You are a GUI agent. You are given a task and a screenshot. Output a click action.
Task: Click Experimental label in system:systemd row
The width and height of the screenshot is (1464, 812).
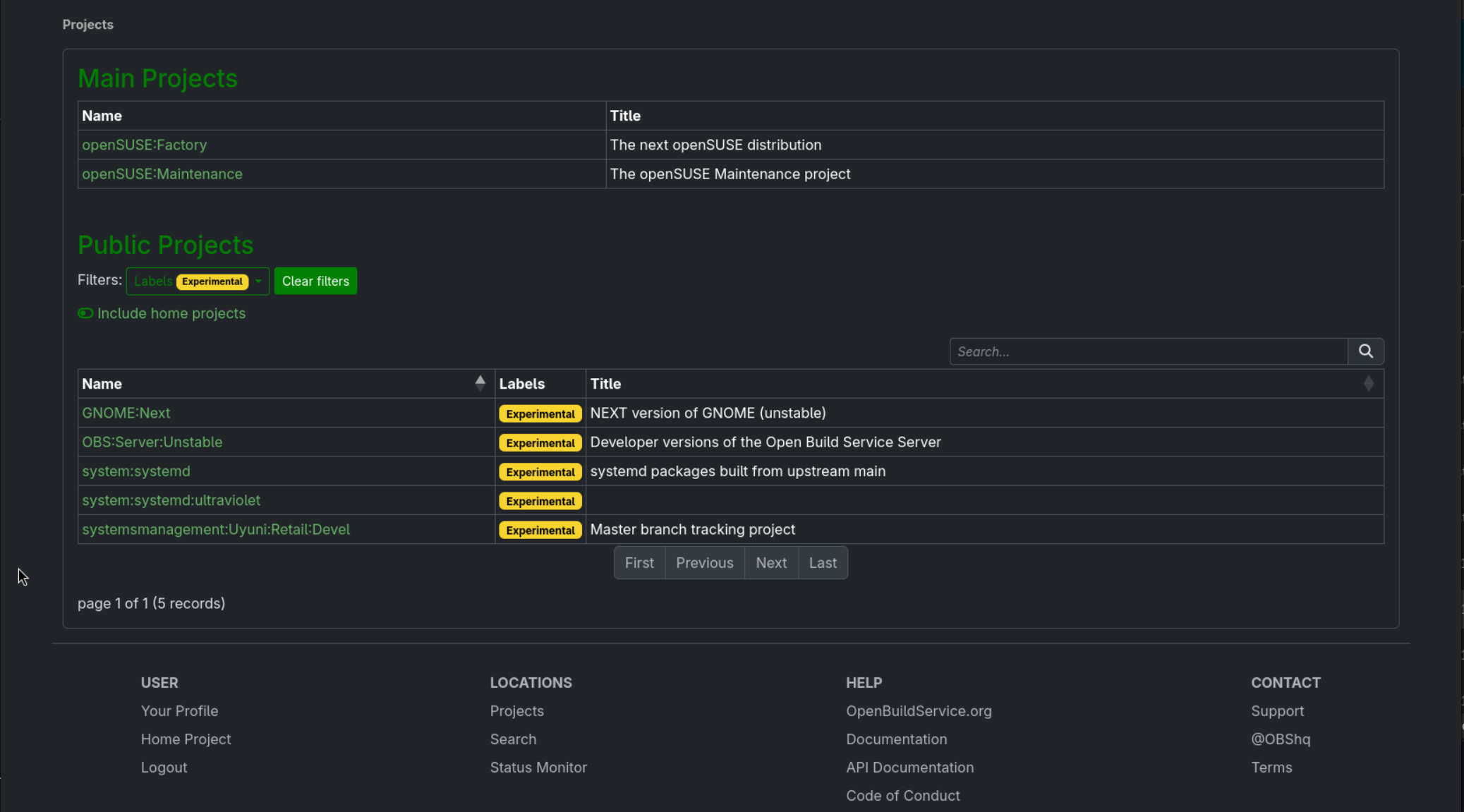pyautogui.click(x=540, y=472)
